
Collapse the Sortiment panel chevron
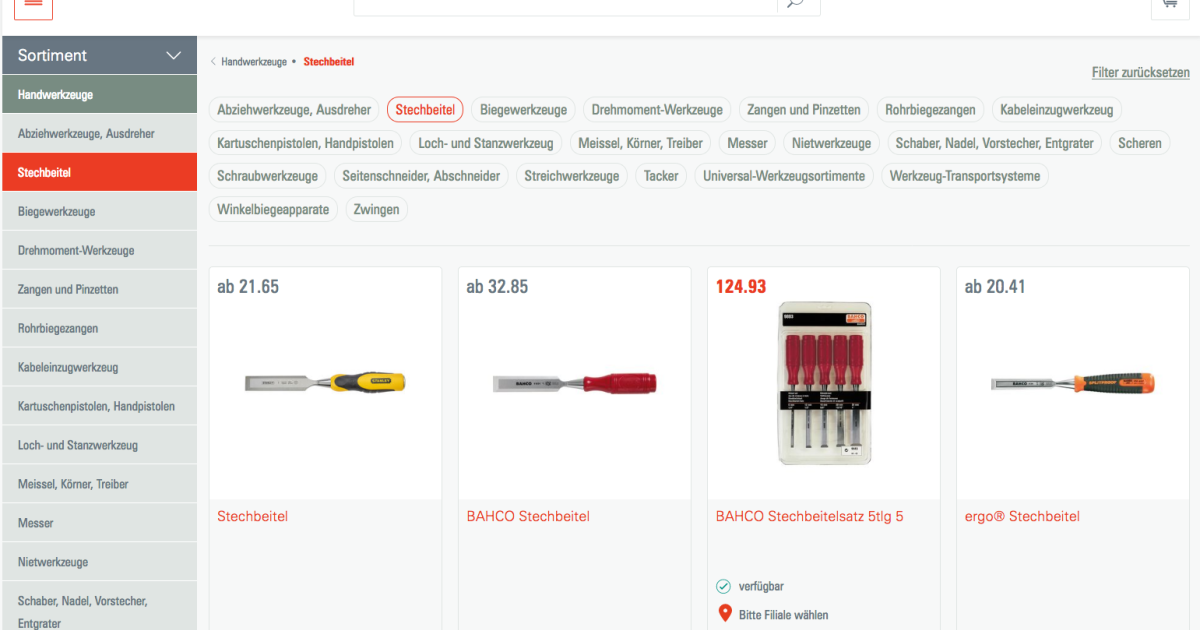coord(174,56)
